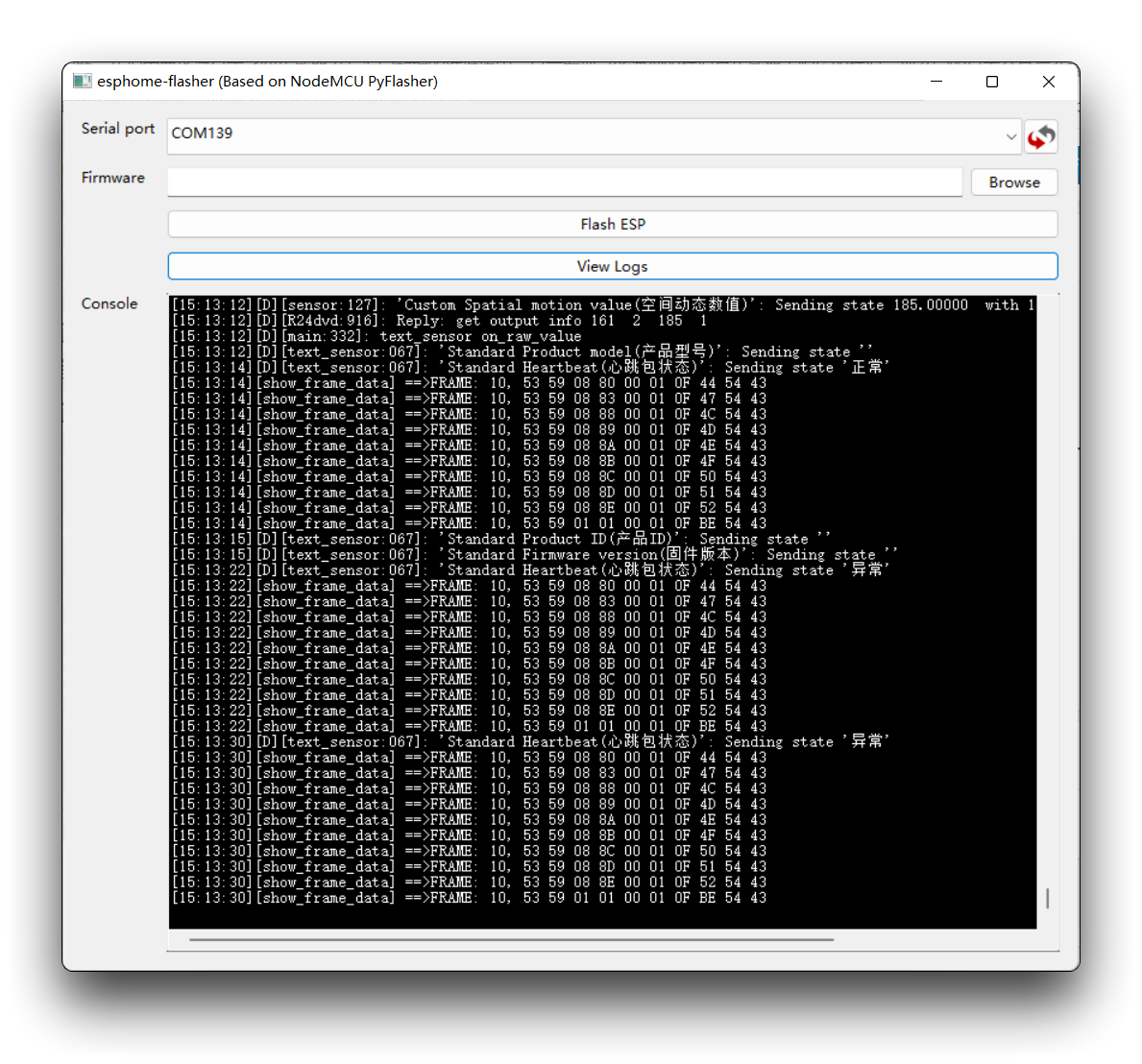The image size is (1142, 1064).
Task: Click 'text_sensor on_raw_value' log line
Action: [377, 336]
